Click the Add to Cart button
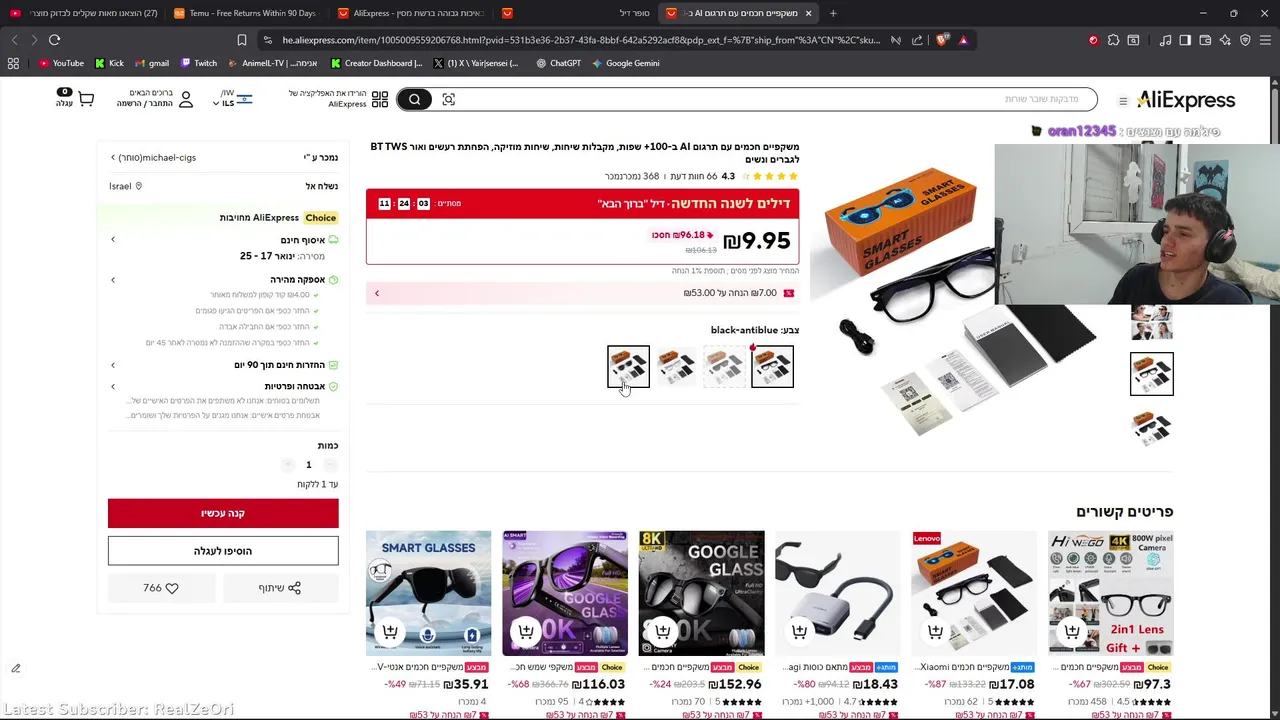 click(223, 551)
